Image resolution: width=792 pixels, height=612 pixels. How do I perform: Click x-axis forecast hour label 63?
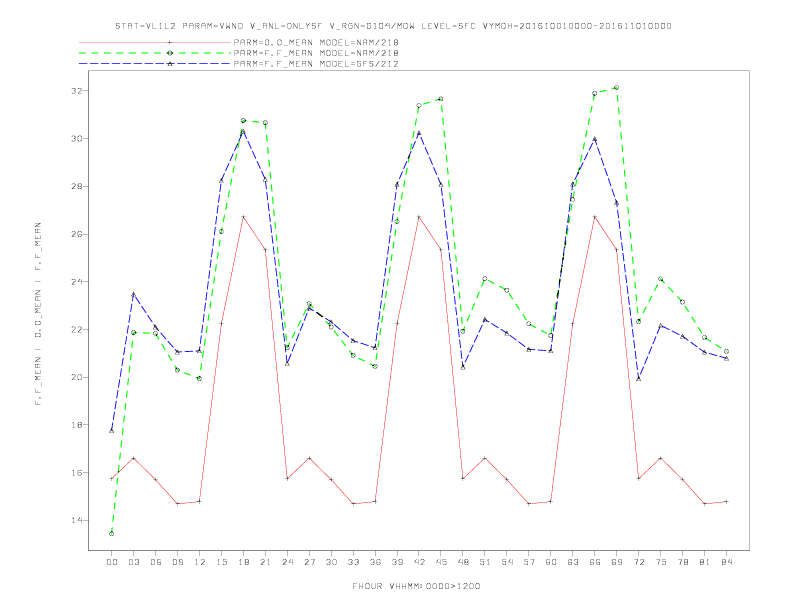click(x=573, y=562)
